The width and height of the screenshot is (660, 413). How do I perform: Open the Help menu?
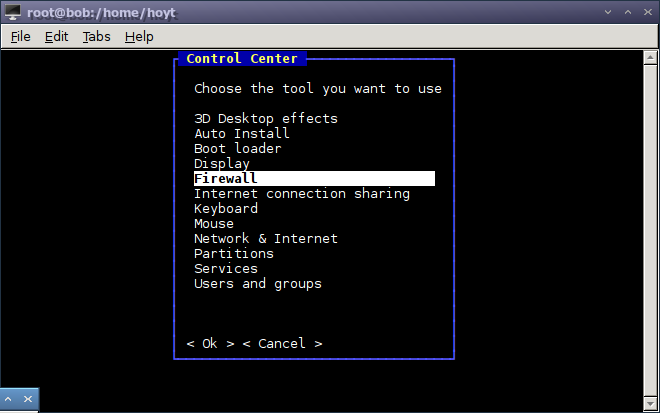(139, 37)
